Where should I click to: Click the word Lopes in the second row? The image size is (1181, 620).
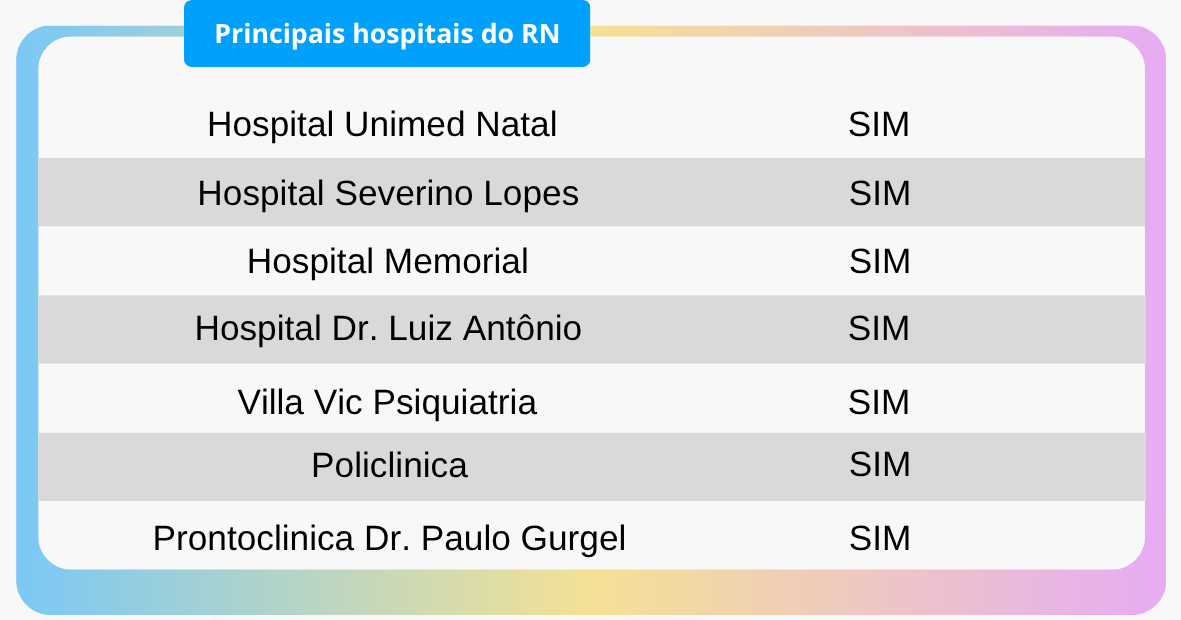(x=531, y=194)
